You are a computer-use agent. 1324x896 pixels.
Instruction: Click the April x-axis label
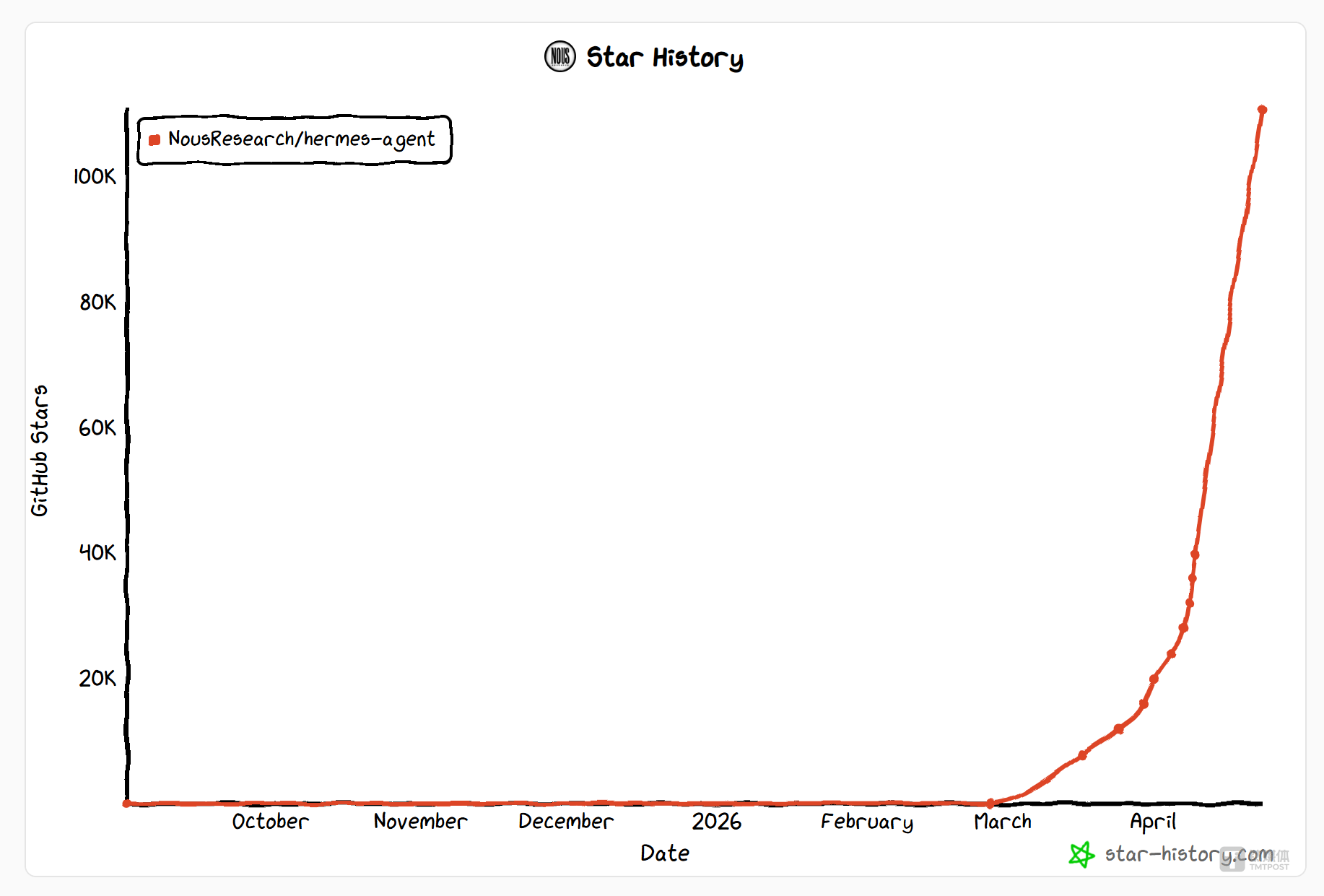[x=1152, y=822]
